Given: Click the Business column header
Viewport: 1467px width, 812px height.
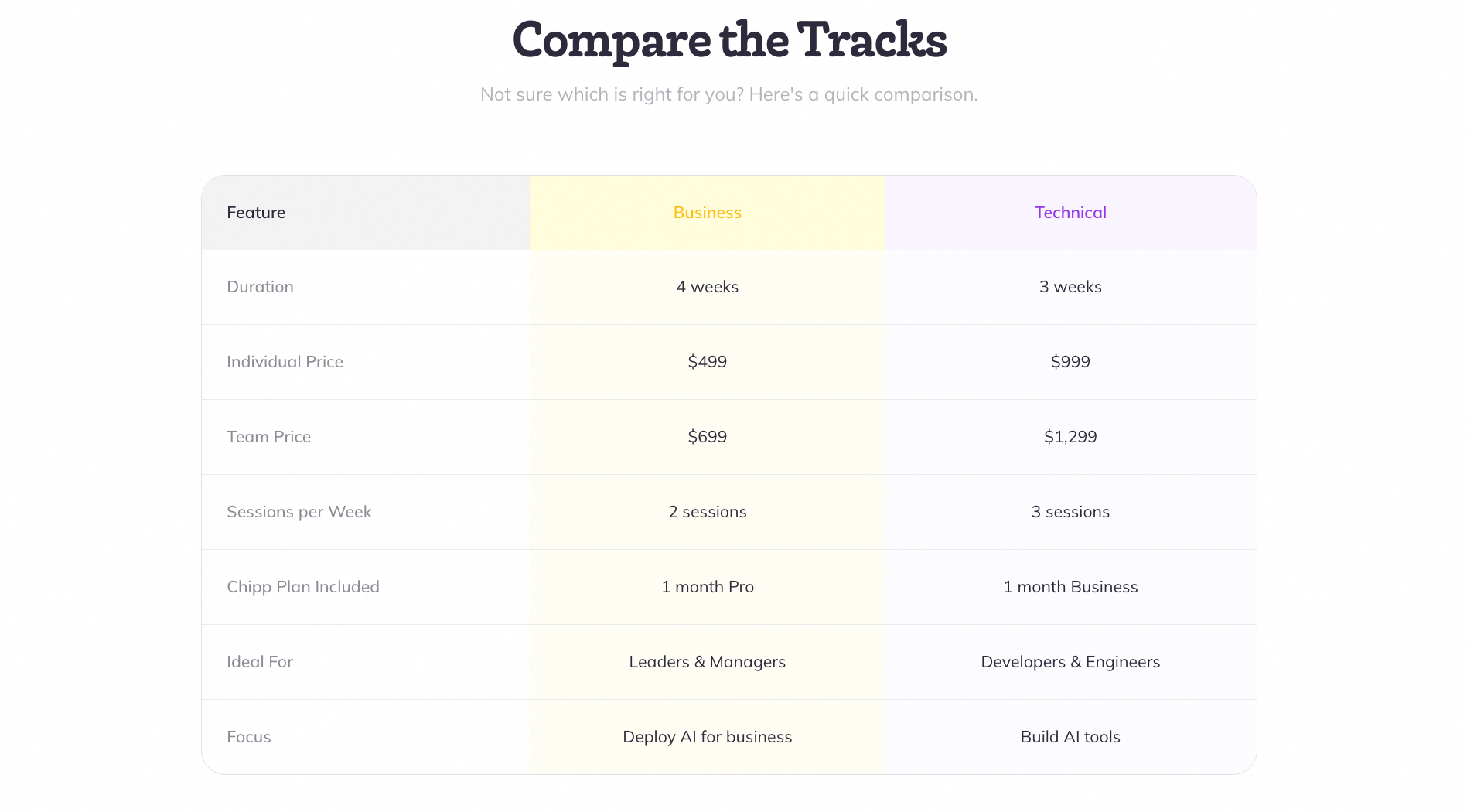Looking at the screenshot, I should coord(707,213).
